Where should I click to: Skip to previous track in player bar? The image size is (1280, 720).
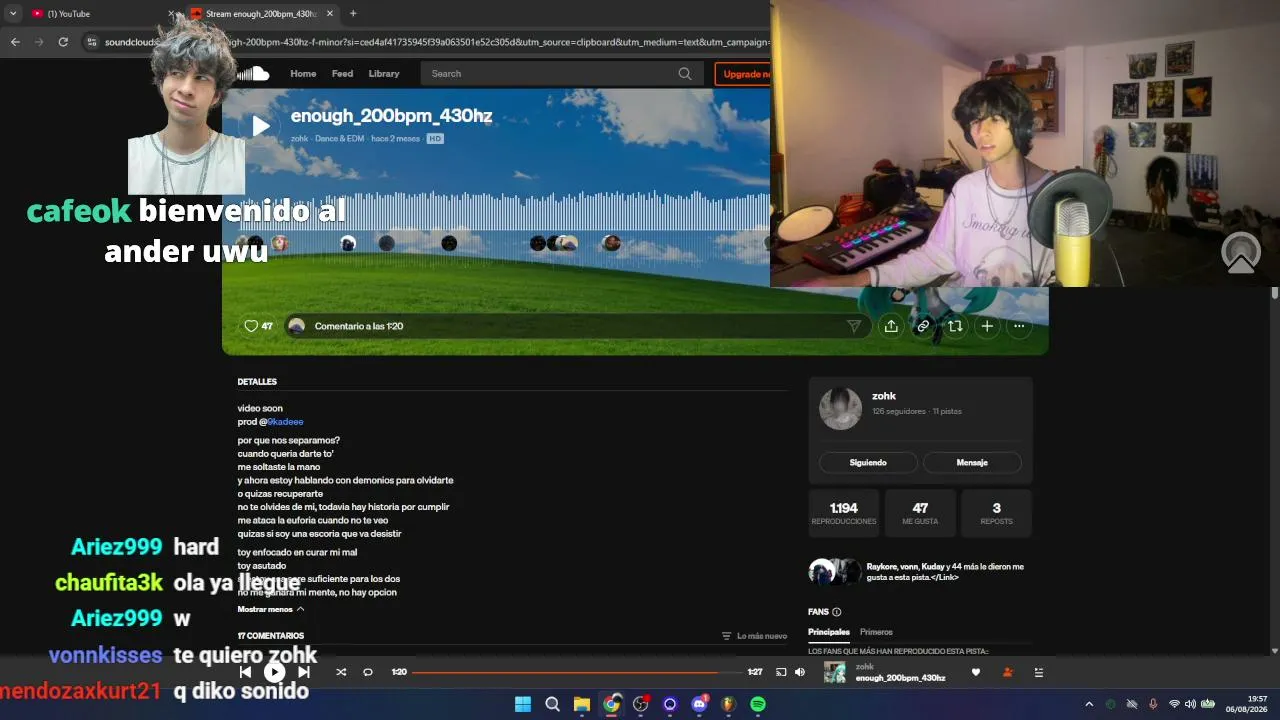(x=245, y=672)
